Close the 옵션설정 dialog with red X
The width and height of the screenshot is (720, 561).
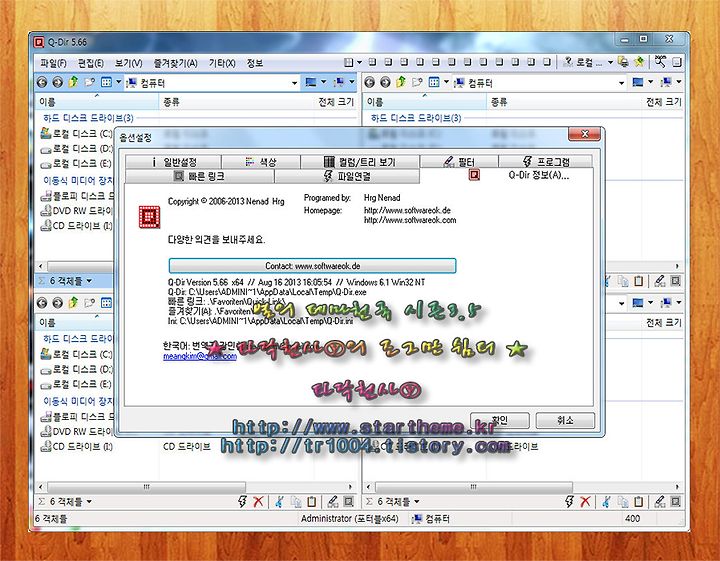tap(585, 134)
